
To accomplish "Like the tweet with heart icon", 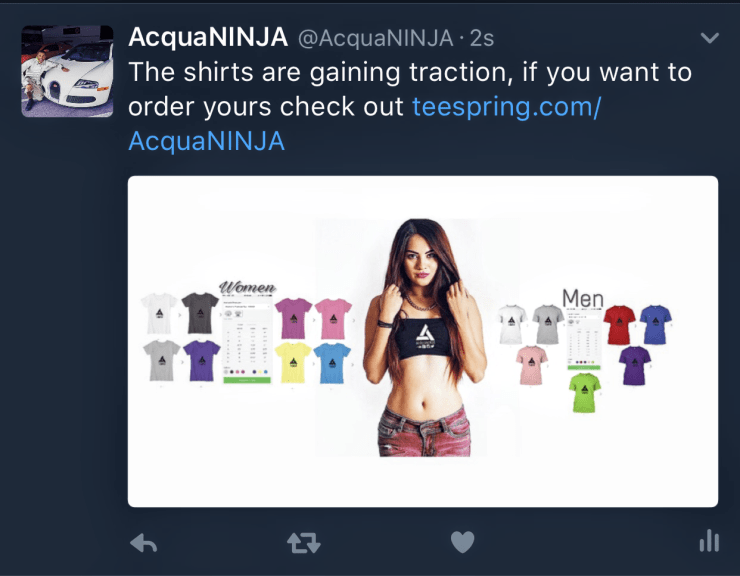I will pyautogui.click(x=462, y=542).
